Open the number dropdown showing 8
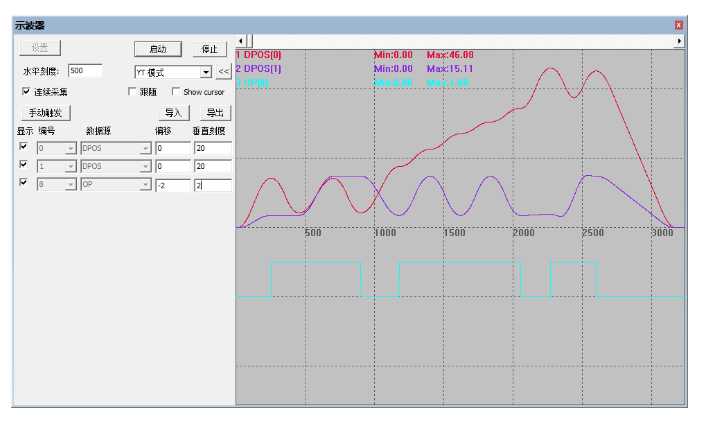Screen dimensions: 704x424 click(70, 185)
